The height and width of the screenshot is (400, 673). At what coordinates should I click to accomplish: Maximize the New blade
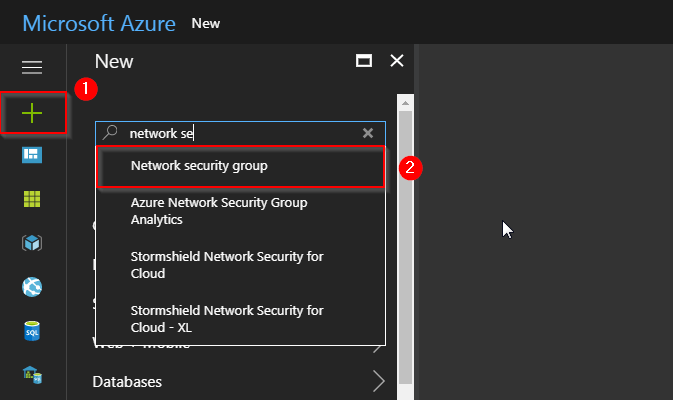(363, 61)
